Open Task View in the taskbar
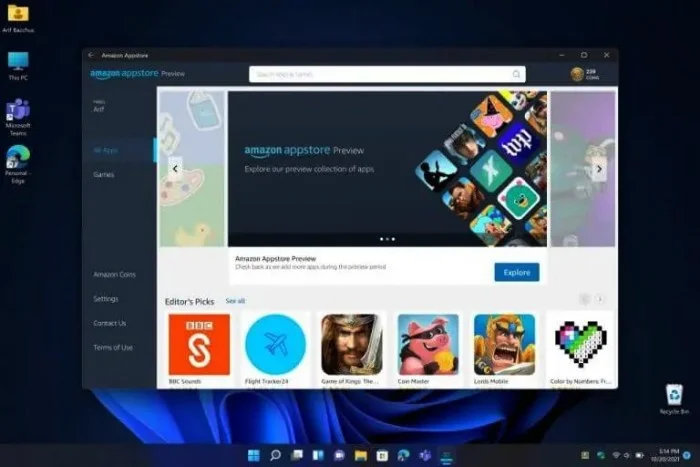This screenshot has width=700, height=467. coord(296,455)
